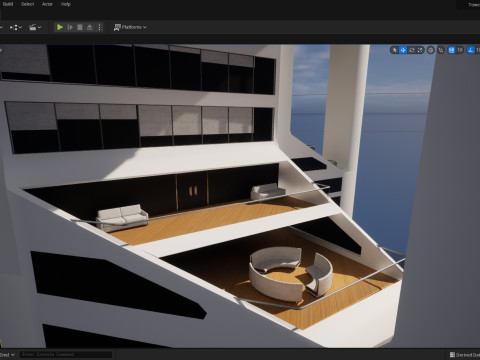Open the cinematics clapperboard dropdown

click(35, 27)
